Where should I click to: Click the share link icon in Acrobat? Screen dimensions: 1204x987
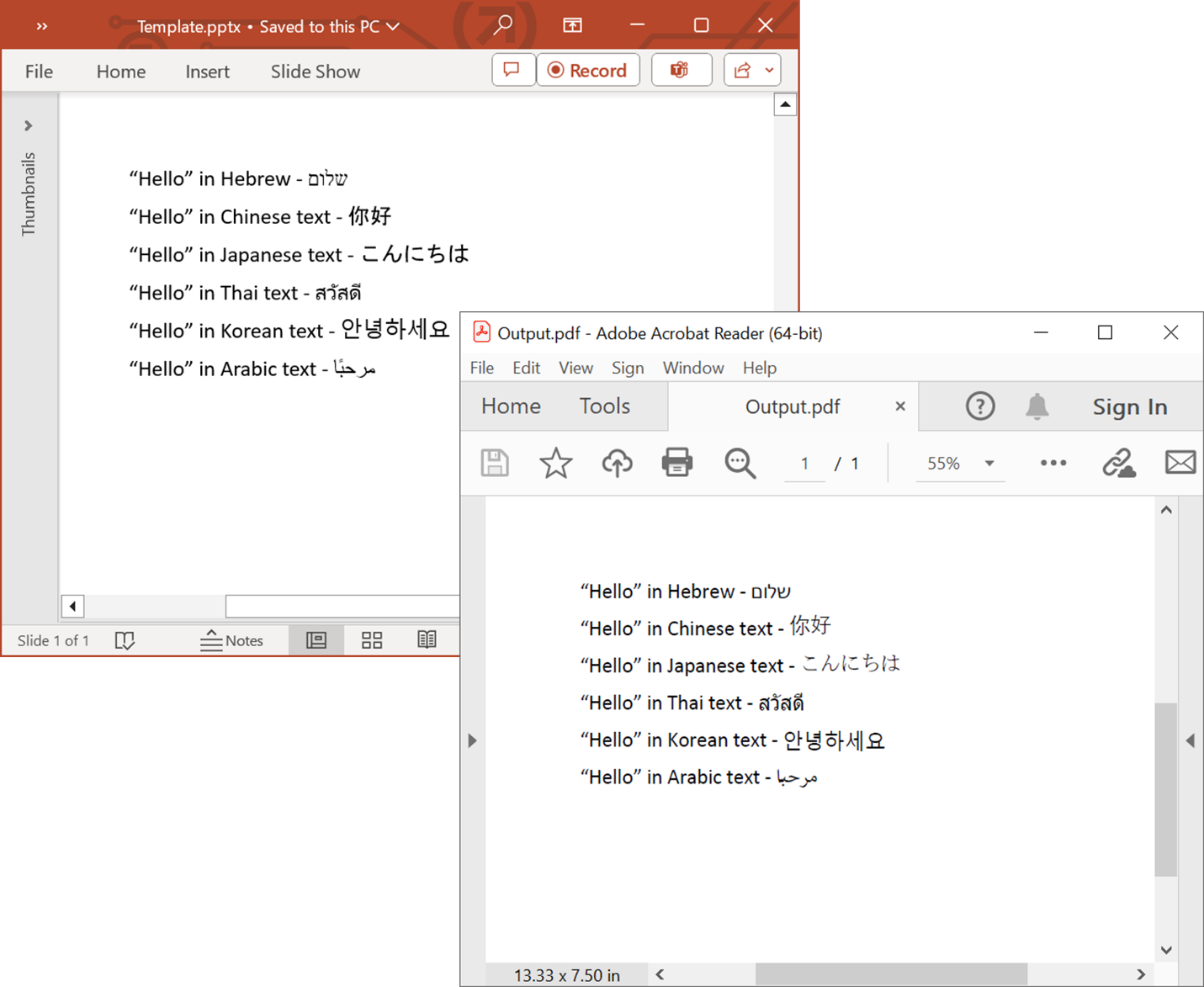(x=1120, y=463)
